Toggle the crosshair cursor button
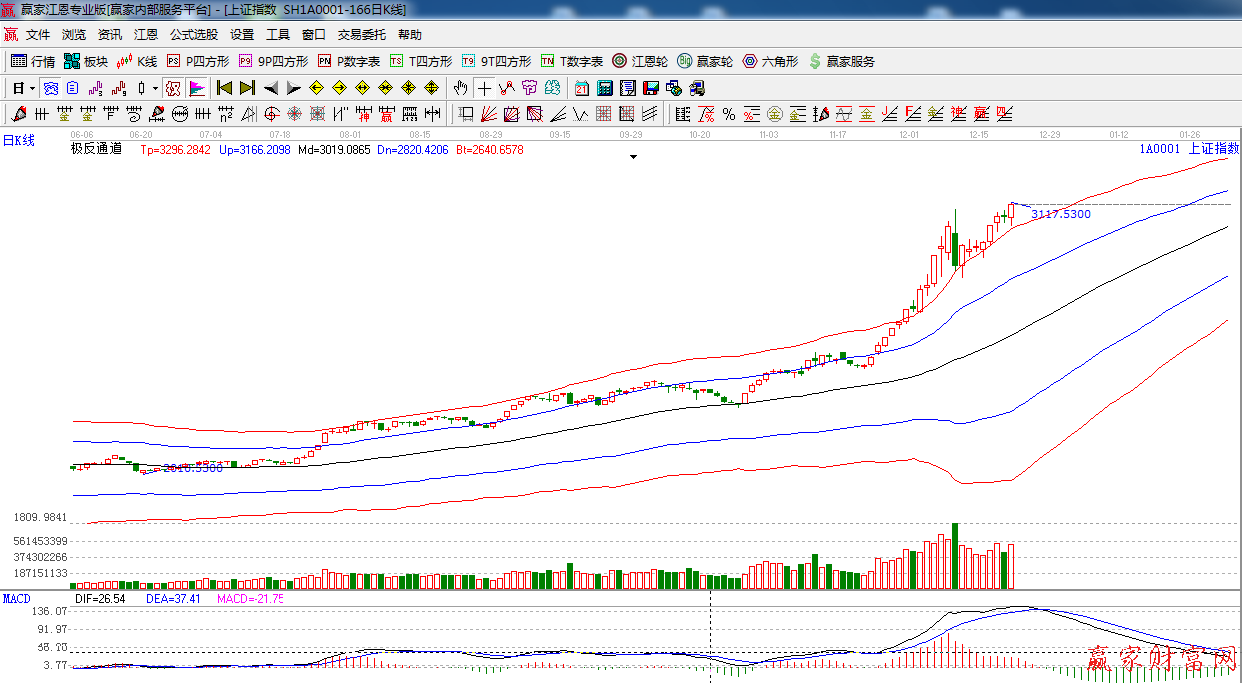1242x683 pixels. click(x=484, y=88)
